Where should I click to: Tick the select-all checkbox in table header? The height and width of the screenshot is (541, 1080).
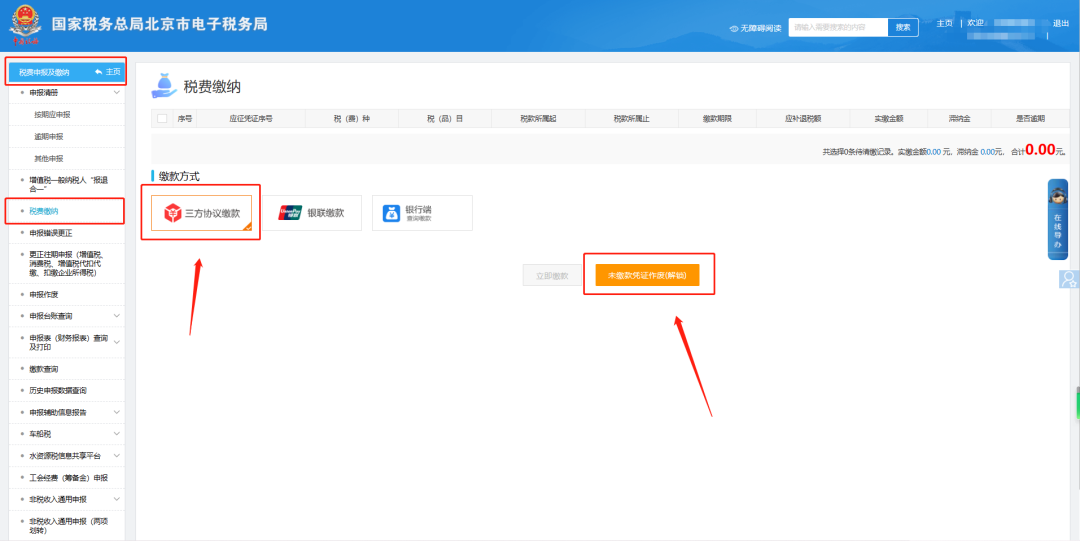point(162,119)
